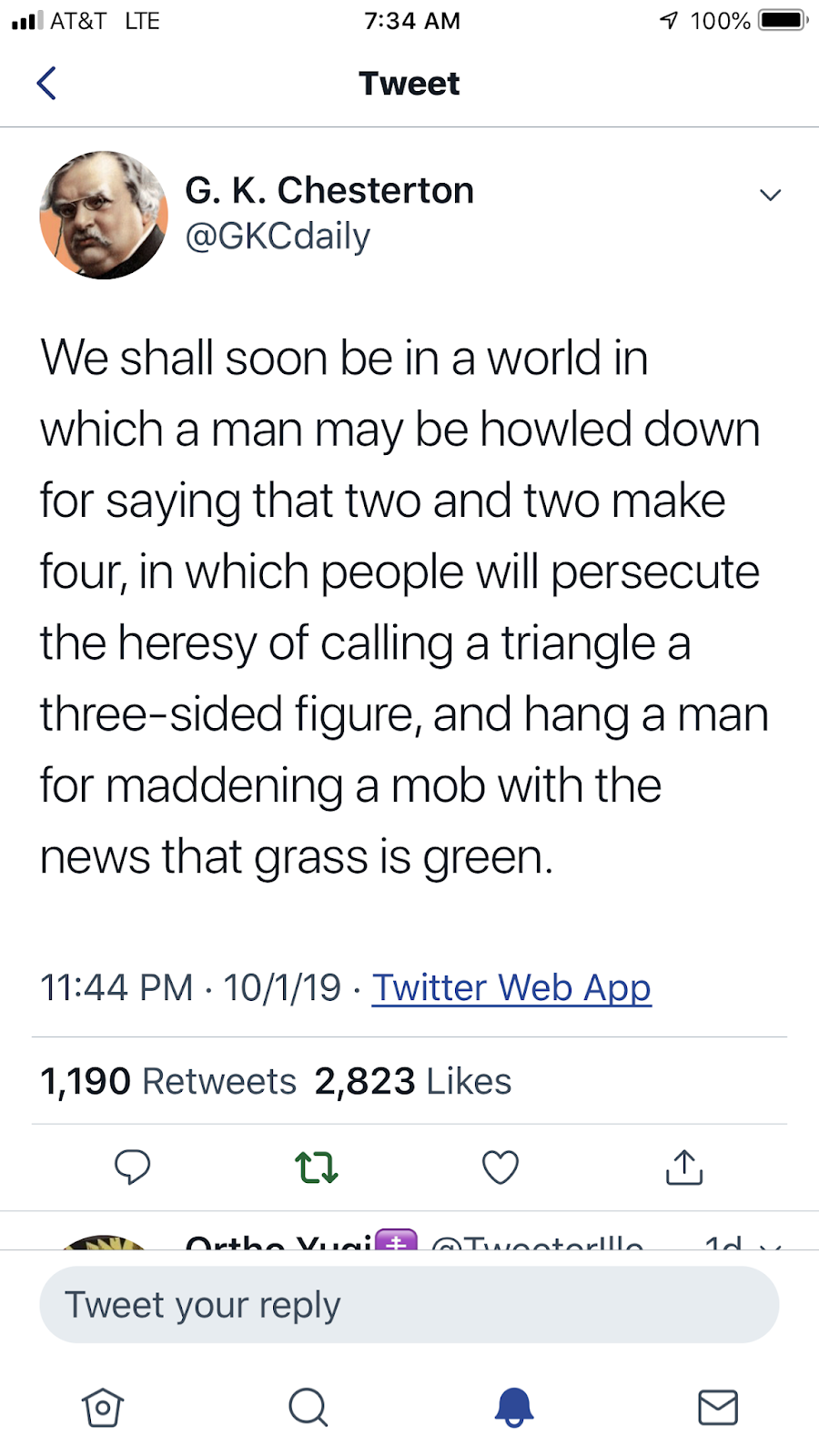This screenshot has width=819, height=1456.
Task: Tap the share tweet icon
Action: click(x=684, y=1167)
